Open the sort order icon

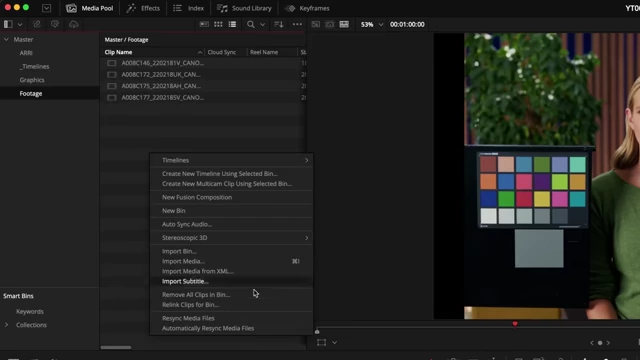[279, 24]
